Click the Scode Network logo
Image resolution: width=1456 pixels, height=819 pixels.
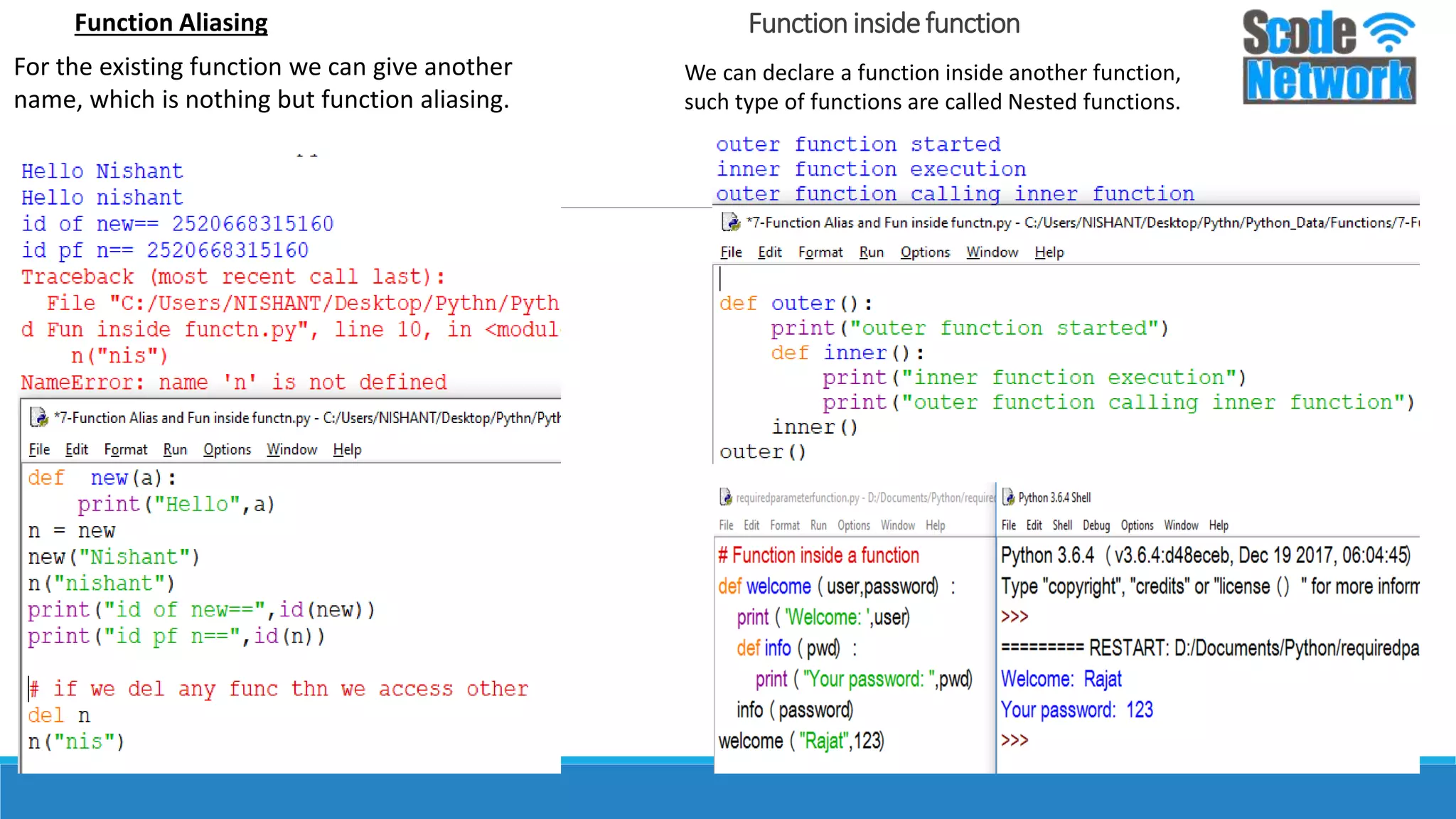tap(1329, 57)
